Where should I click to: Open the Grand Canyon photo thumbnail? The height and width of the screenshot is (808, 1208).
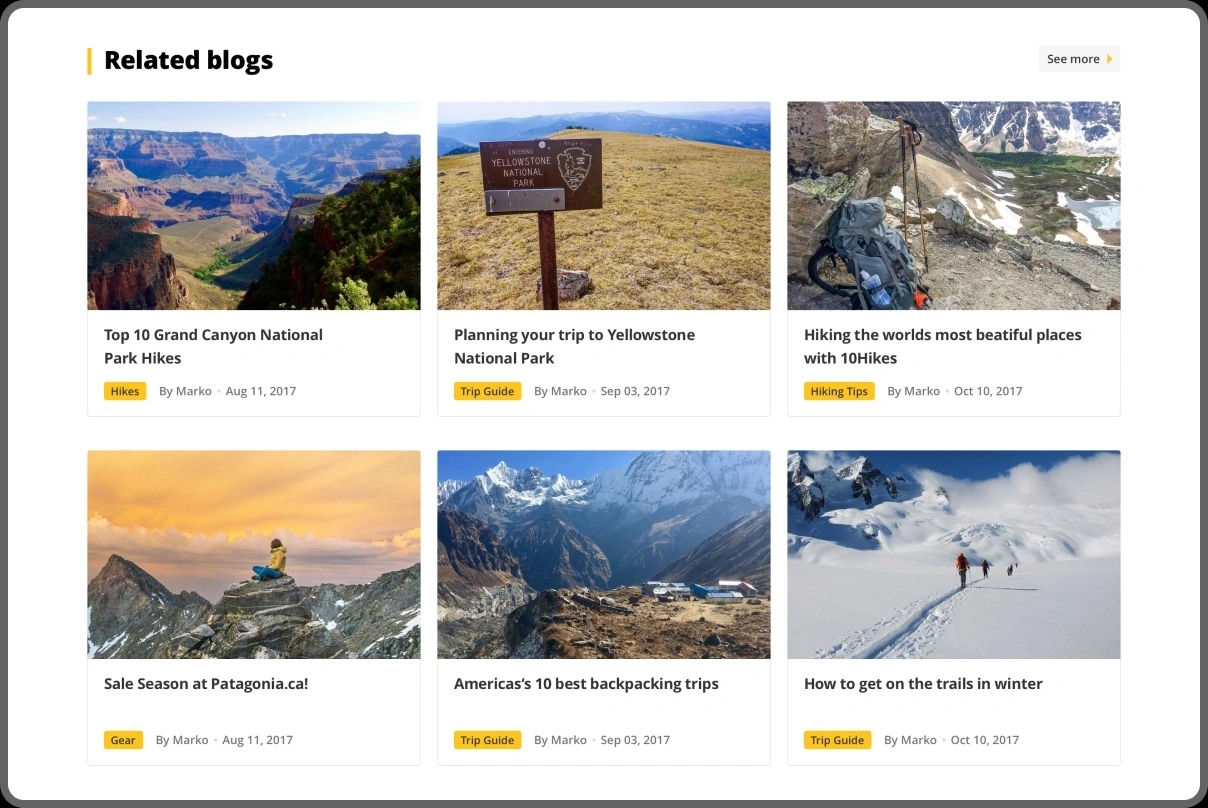(253, 205)
